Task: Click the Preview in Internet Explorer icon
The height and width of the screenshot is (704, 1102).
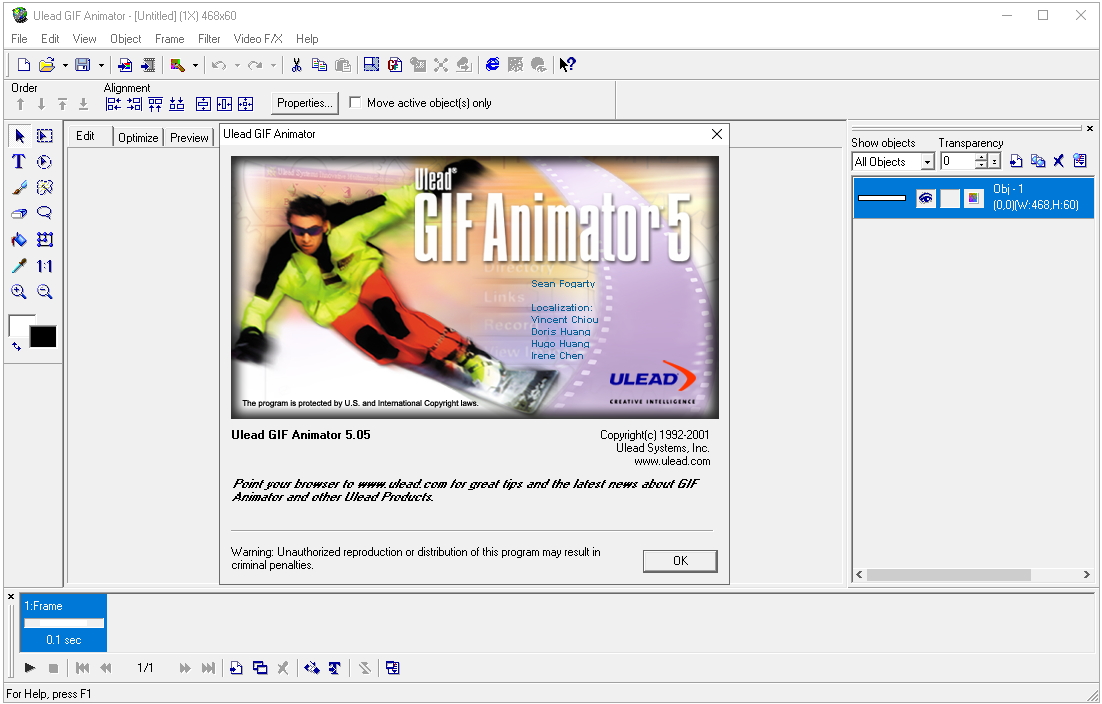Action: click(x=493, y=65)
